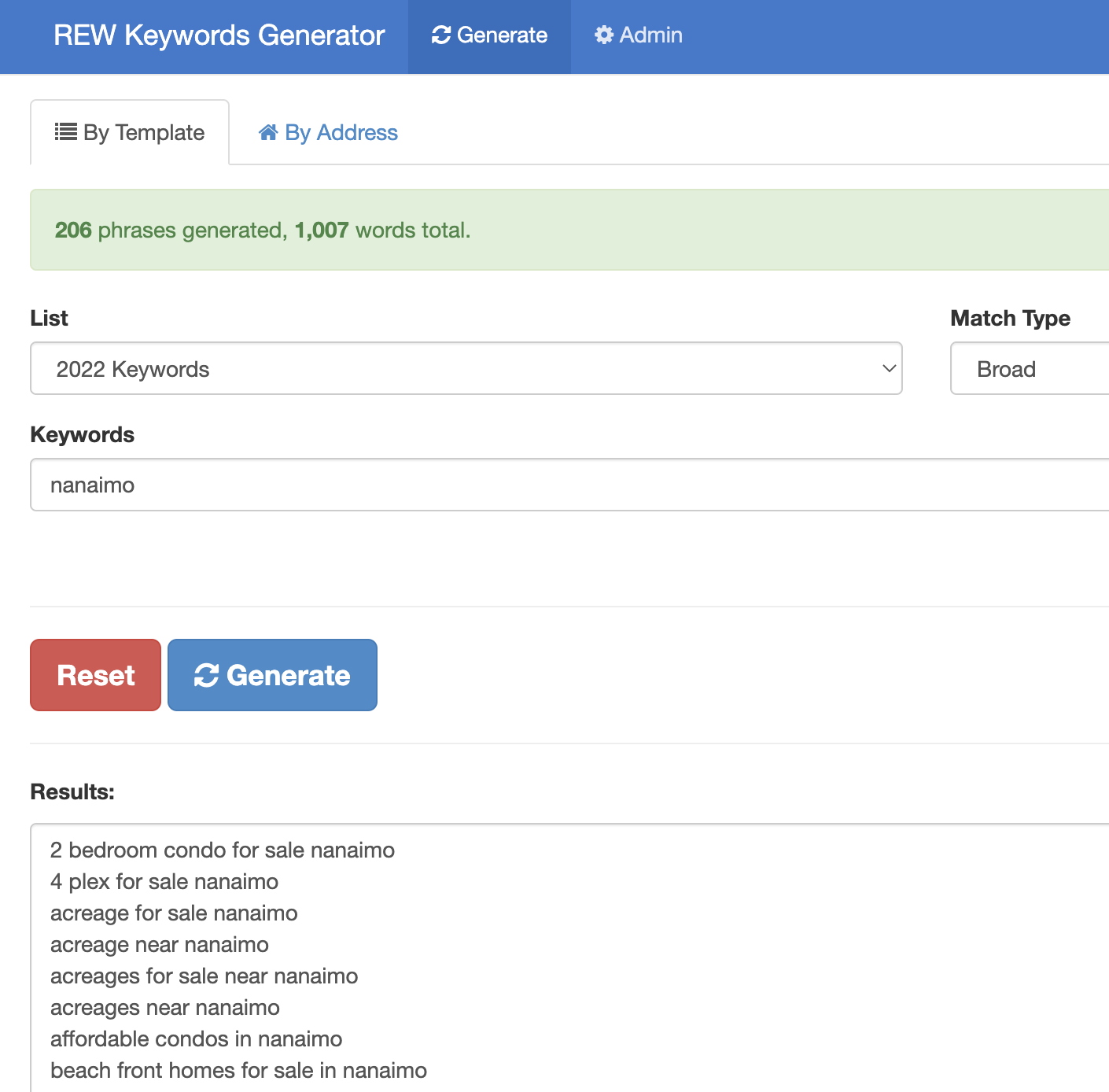This screenshot has width=1109, height=1092.
Task: Select the By Template tab
Action: [130, 133]
